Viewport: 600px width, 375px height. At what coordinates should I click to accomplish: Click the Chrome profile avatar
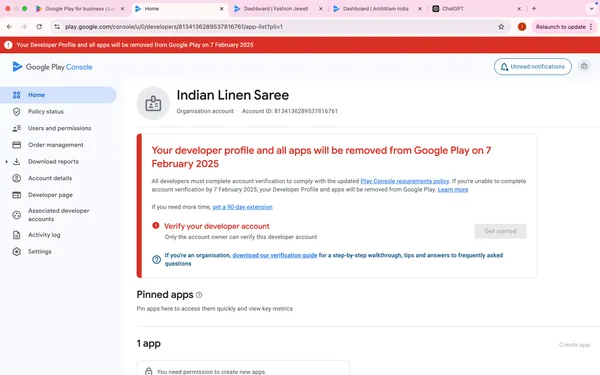pyautogui.click(x=522, y=27)
